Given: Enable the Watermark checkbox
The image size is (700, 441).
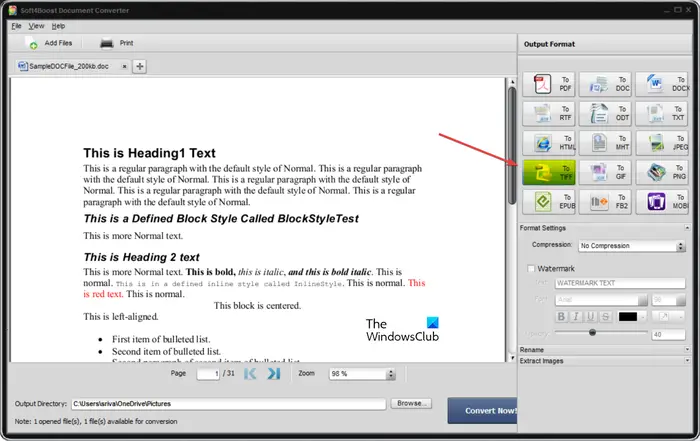Looking at the screenshot, I should [x=531, y=268].
